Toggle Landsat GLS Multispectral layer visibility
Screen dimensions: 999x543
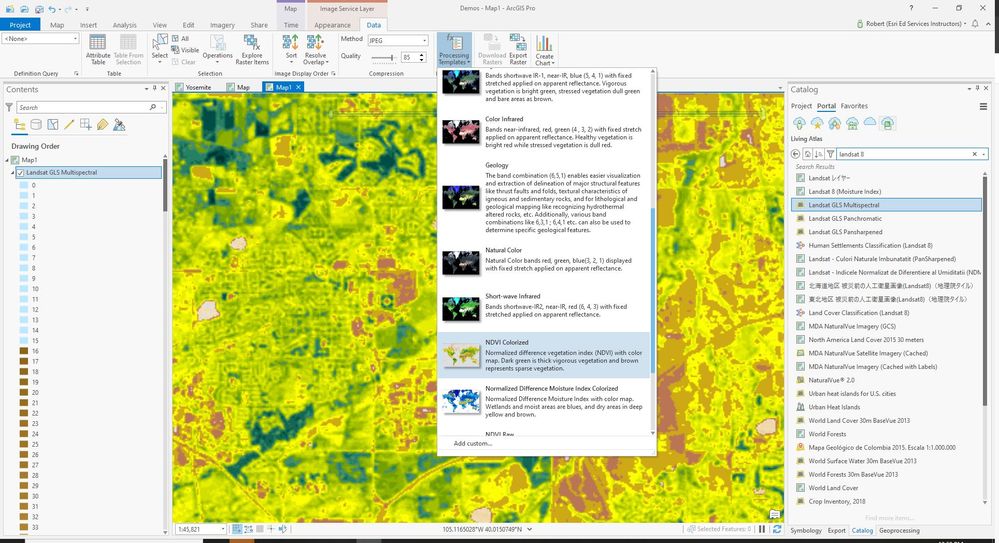coord(20,173)
